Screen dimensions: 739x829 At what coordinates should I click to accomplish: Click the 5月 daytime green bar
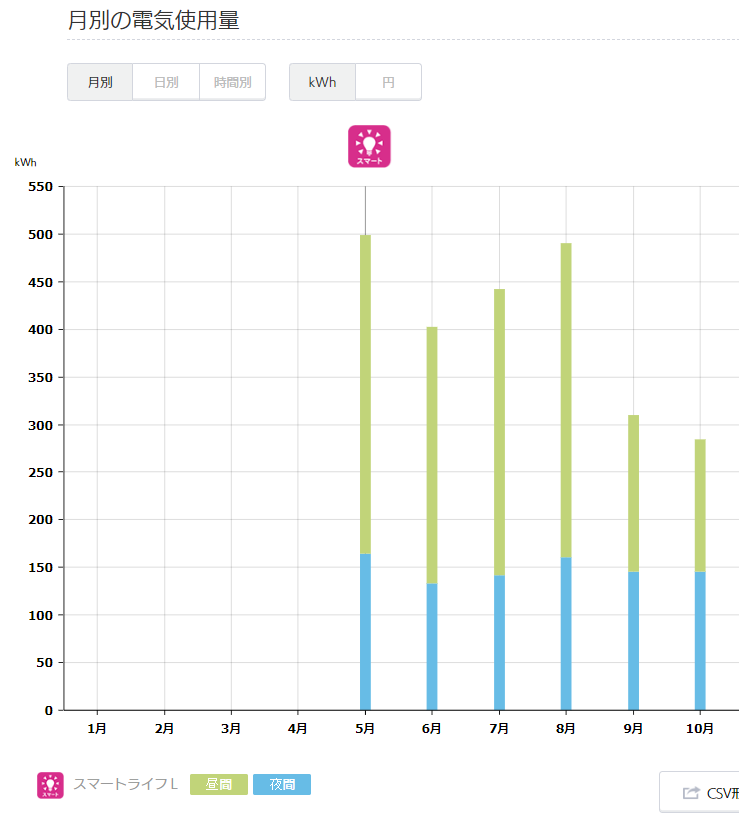[x=365, y=394]
